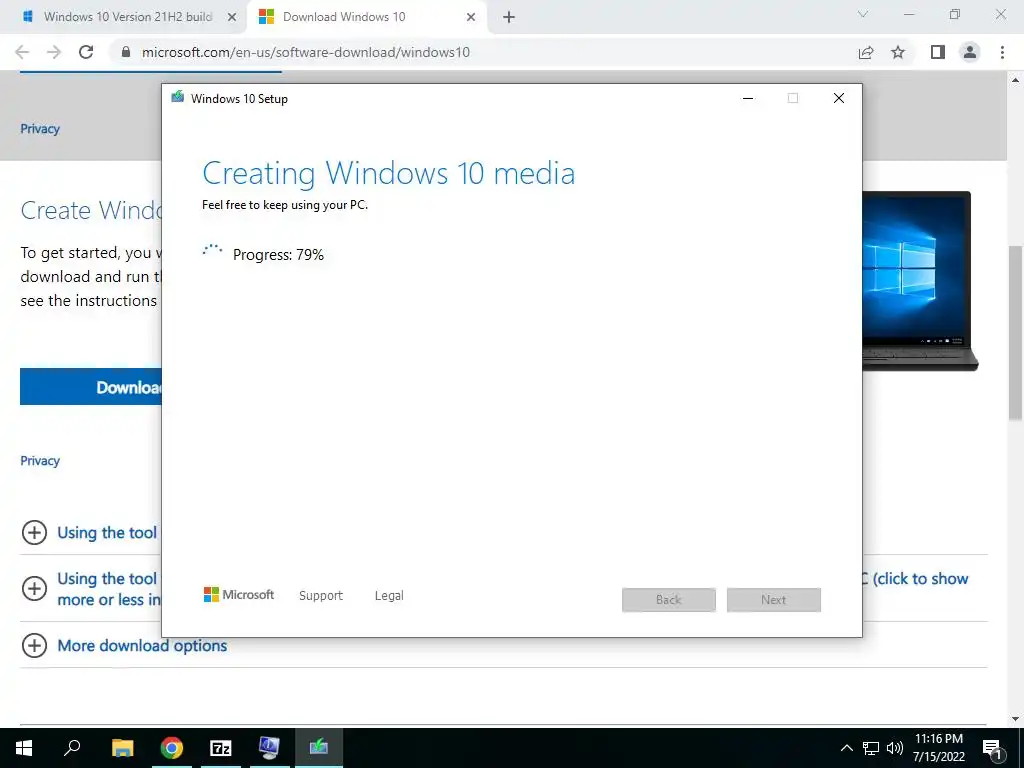This screenshot has width=1024, height=768.
Task: Click the upper Privacy link on webpage
Action: coord(40,129)
